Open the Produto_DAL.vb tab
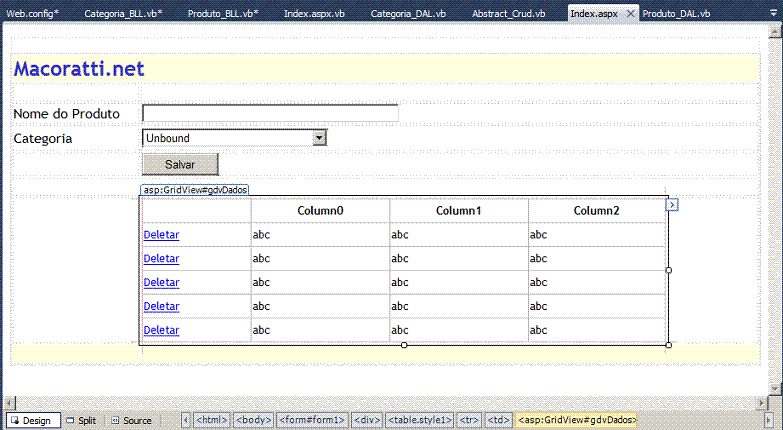 tap(676, 14)
